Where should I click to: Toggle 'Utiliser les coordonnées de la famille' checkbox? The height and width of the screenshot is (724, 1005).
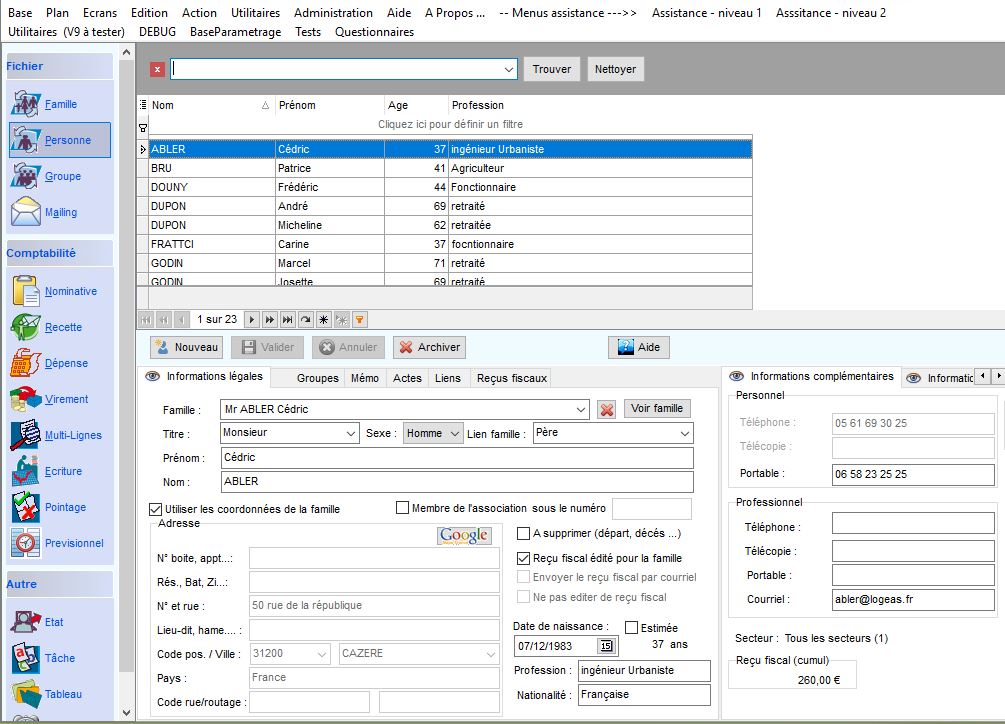(155, 509)
